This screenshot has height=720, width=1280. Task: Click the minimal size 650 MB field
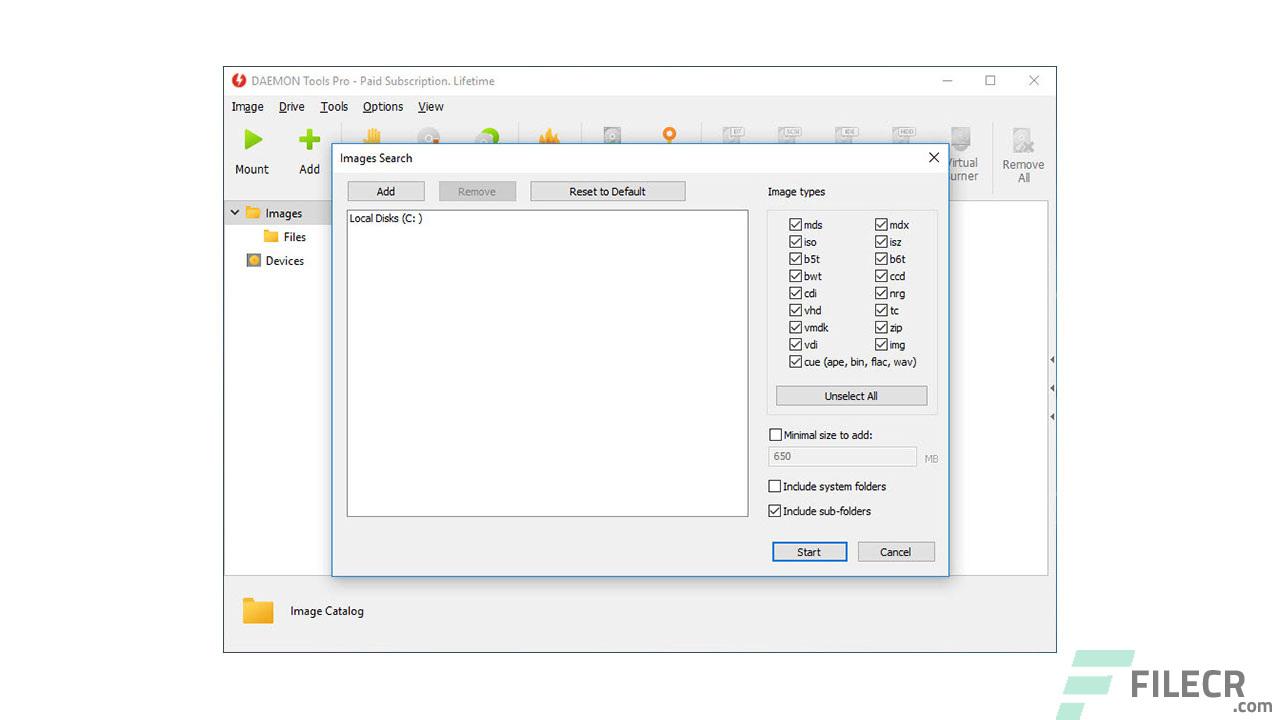point(842,457)
